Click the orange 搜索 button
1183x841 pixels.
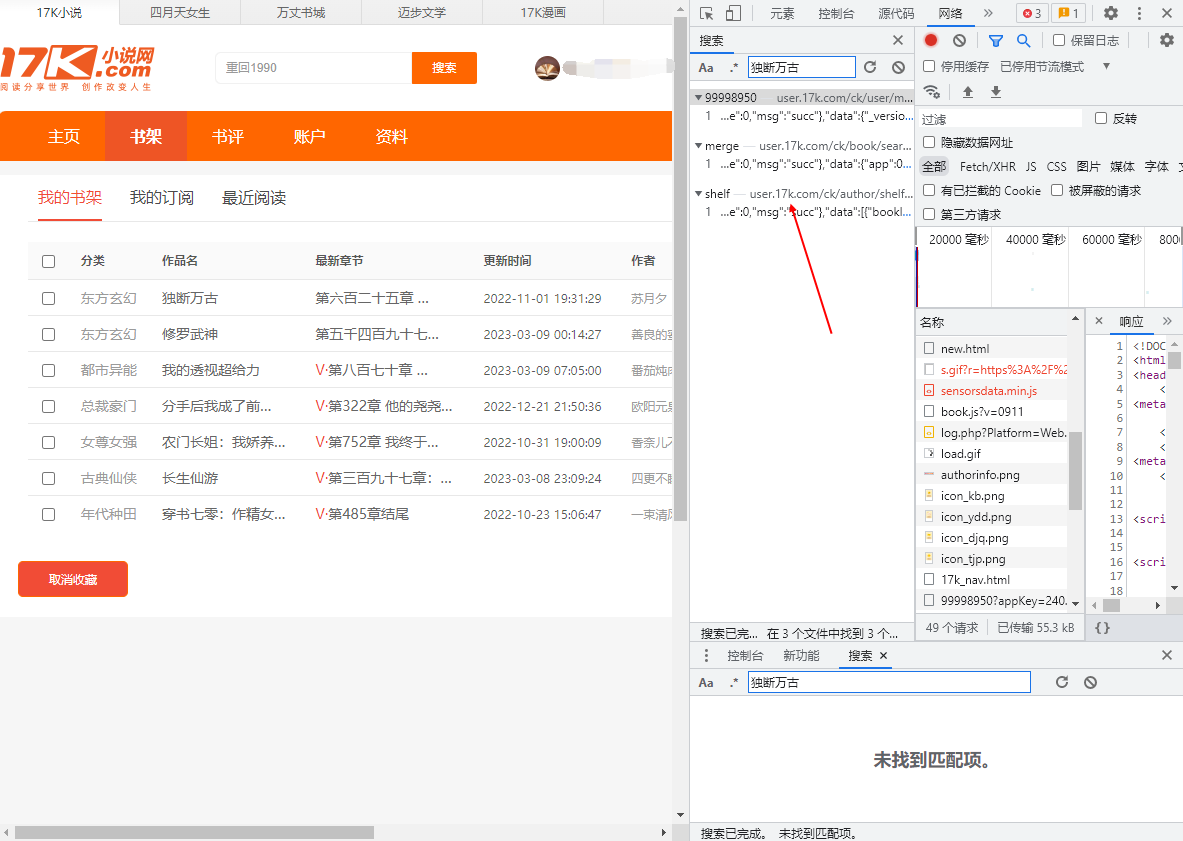tap(444, 68)
